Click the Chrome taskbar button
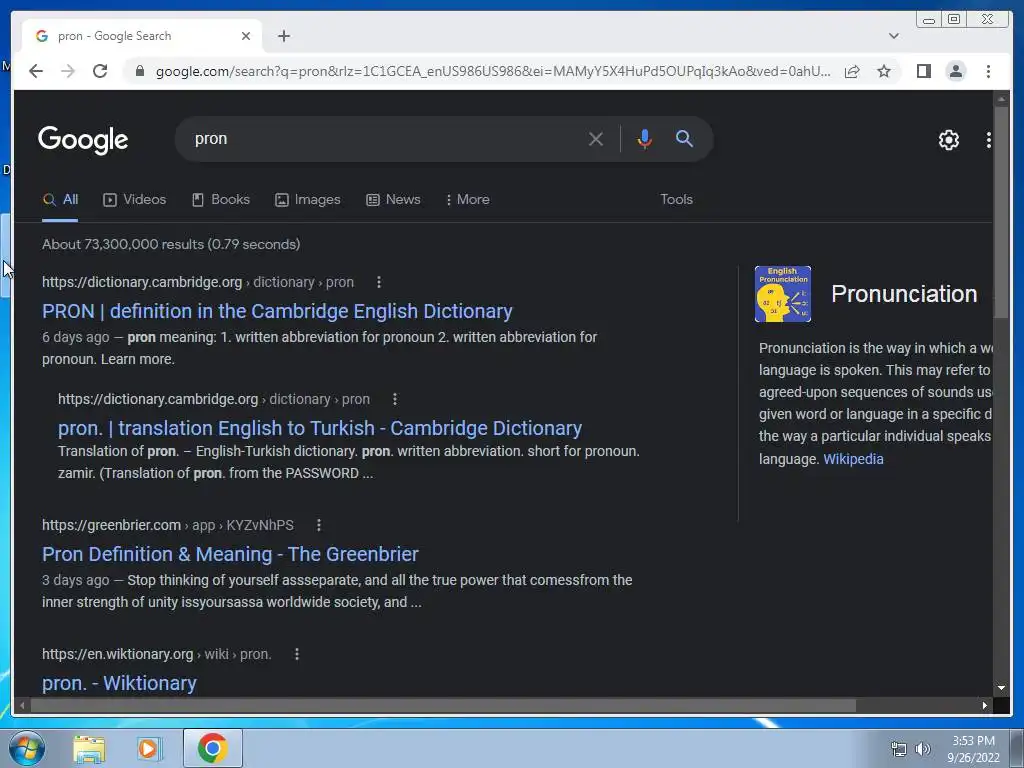The height and width of the screenshot is (768, 1024). coord(212,748)
